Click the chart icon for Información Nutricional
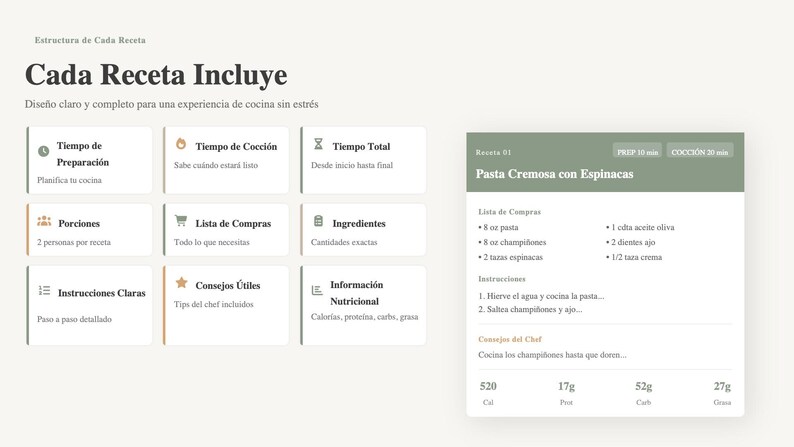This screenshot has width=794, height=447. 317,291
